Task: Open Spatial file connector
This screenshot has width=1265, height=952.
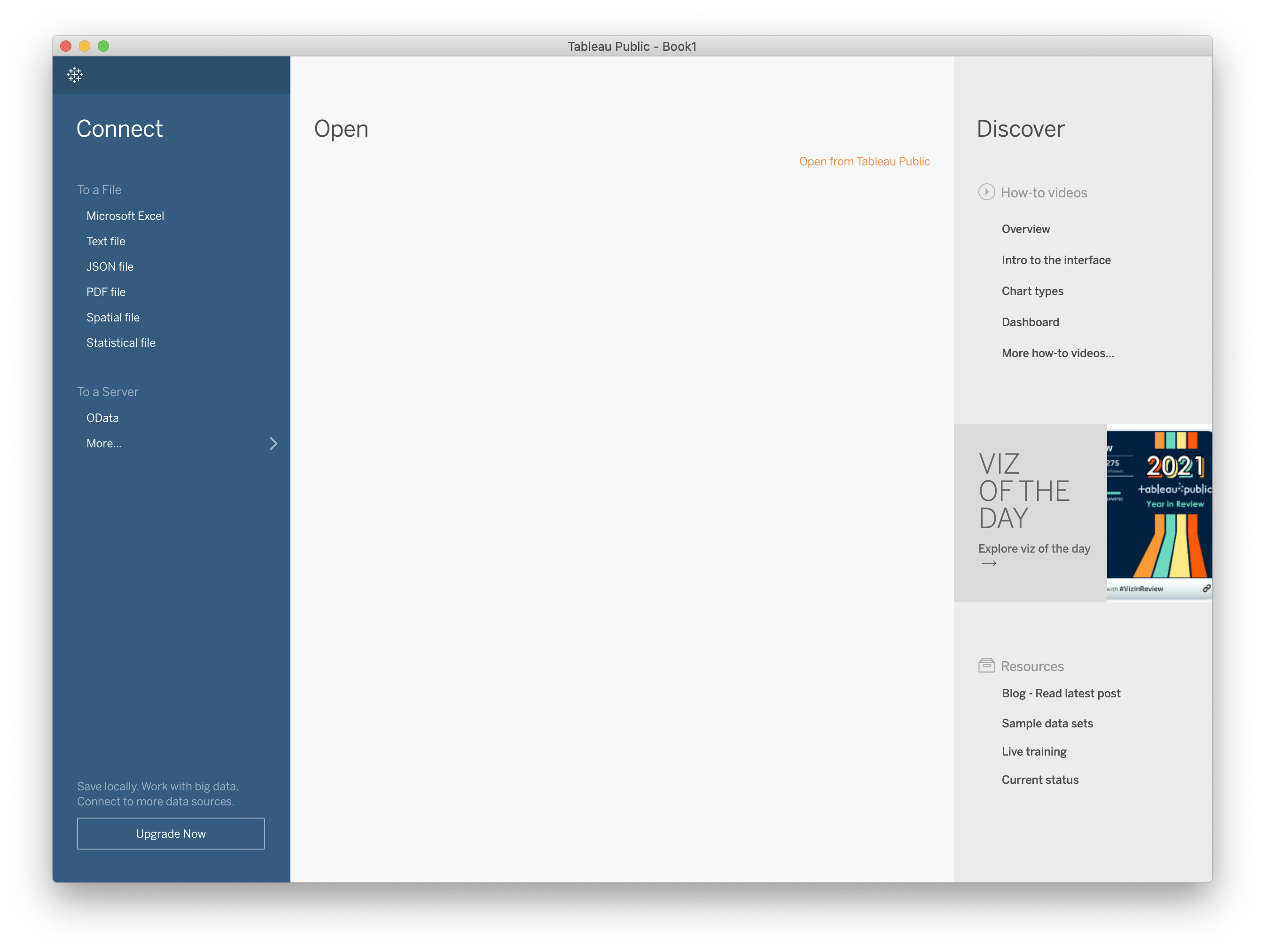Action: 113,317
